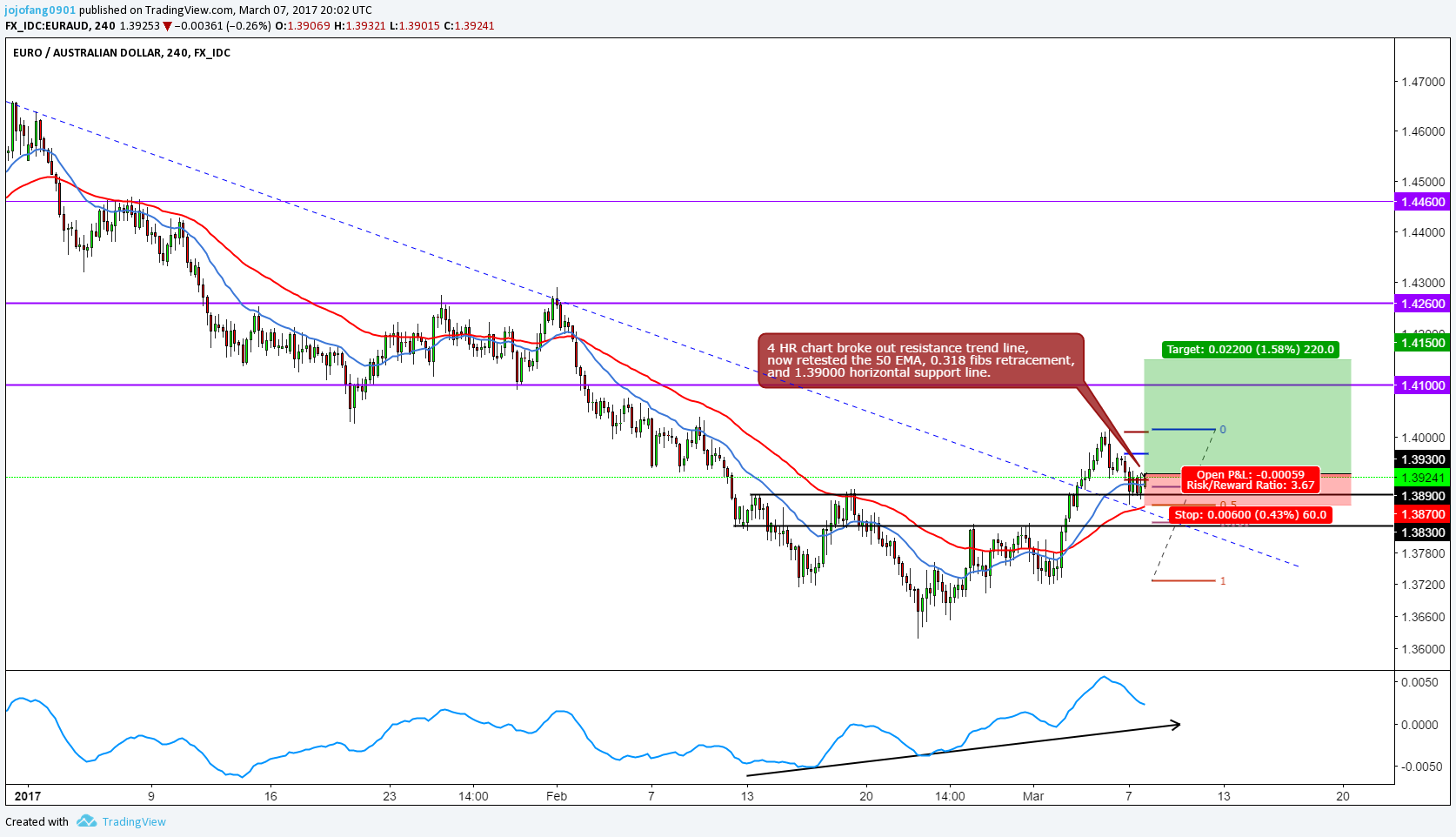Click the 23 date on time axis
1456x837 pixels.
(389, 796)
